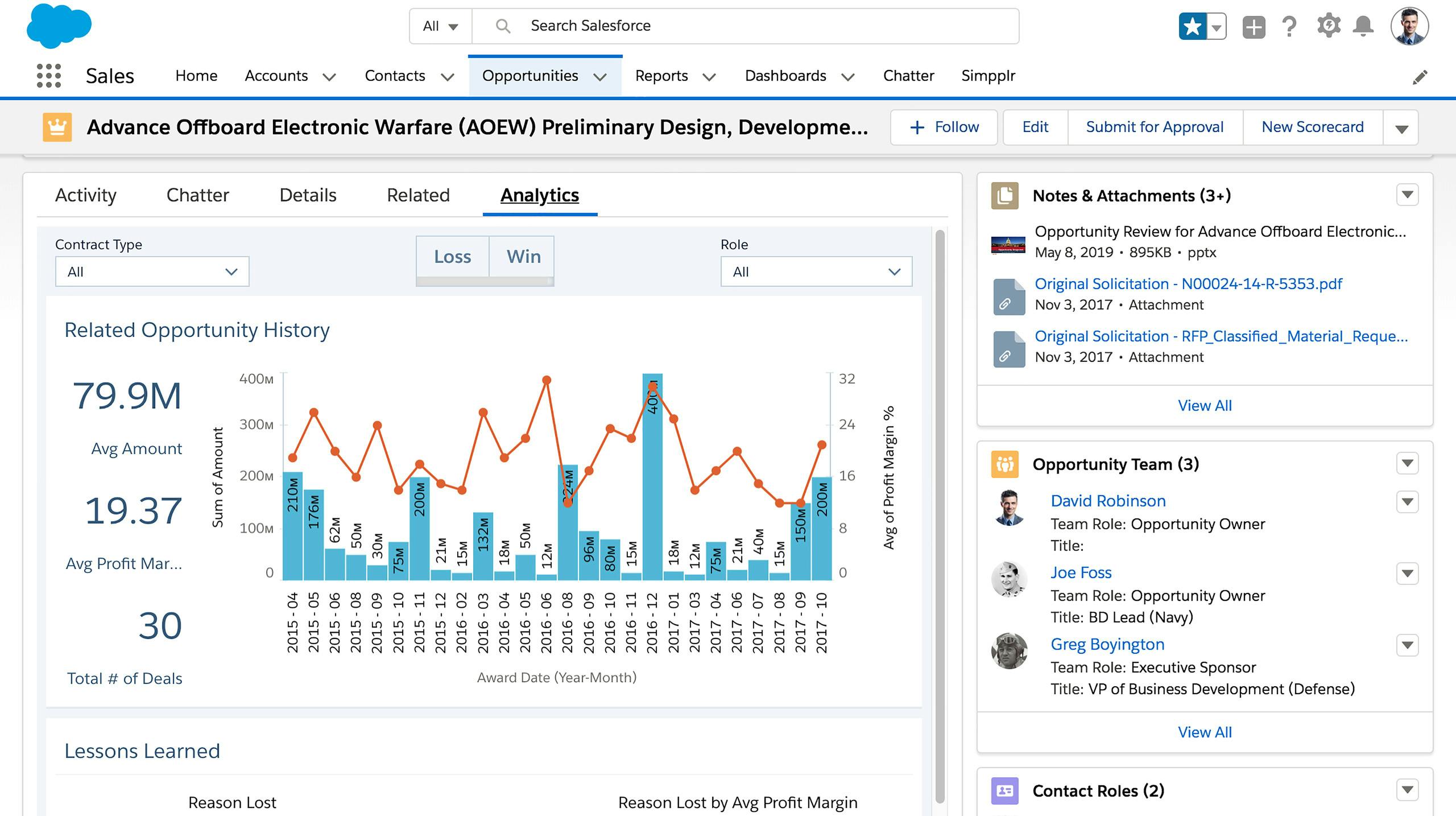Expand the Accounts tab chevron
Viewport: 1456px width, 816px height.
(x=329, y=77)
